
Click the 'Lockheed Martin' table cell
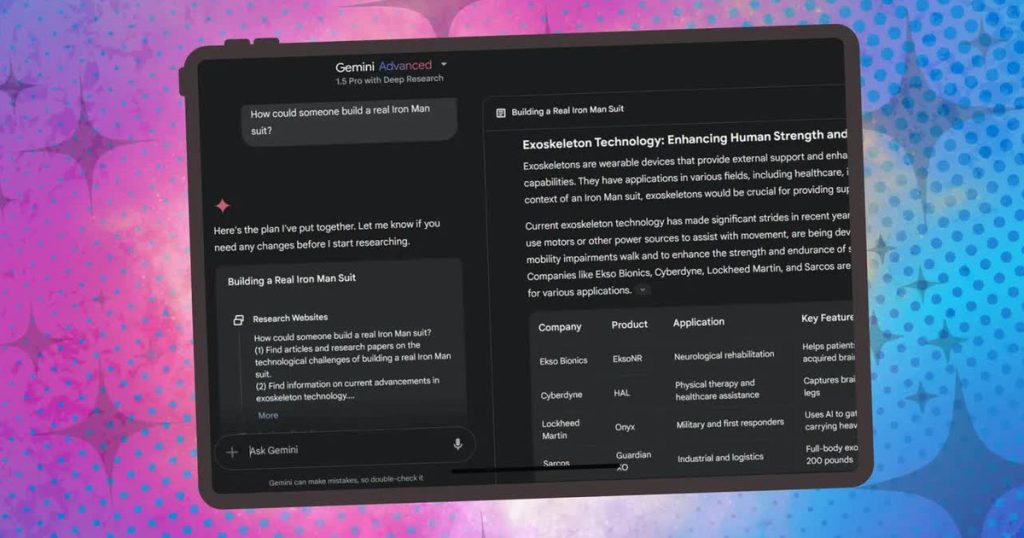click(560, 429)
